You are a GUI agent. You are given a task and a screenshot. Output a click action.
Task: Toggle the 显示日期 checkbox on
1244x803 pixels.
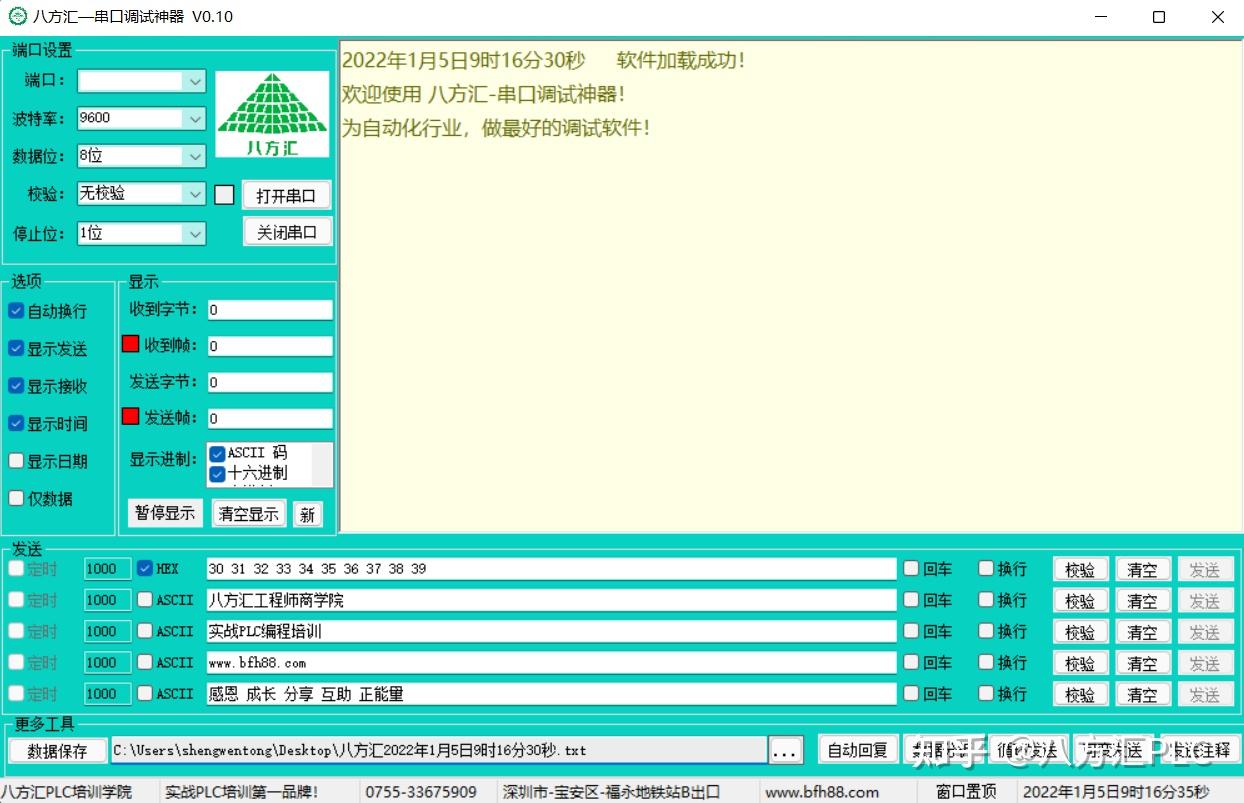[x=15, y=461]
